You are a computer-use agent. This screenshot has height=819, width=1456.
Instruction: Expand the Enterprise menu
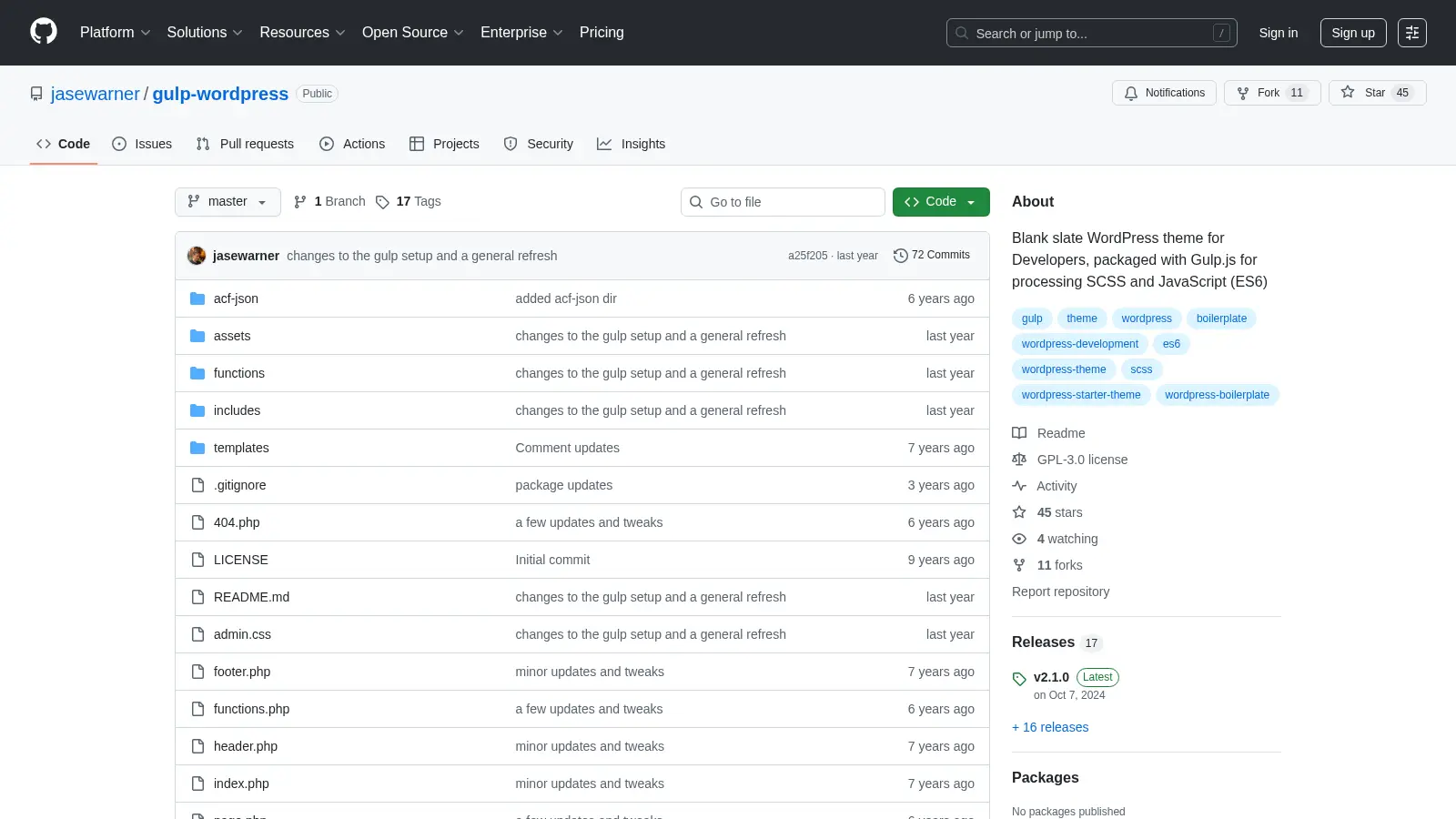click(521, 33)
